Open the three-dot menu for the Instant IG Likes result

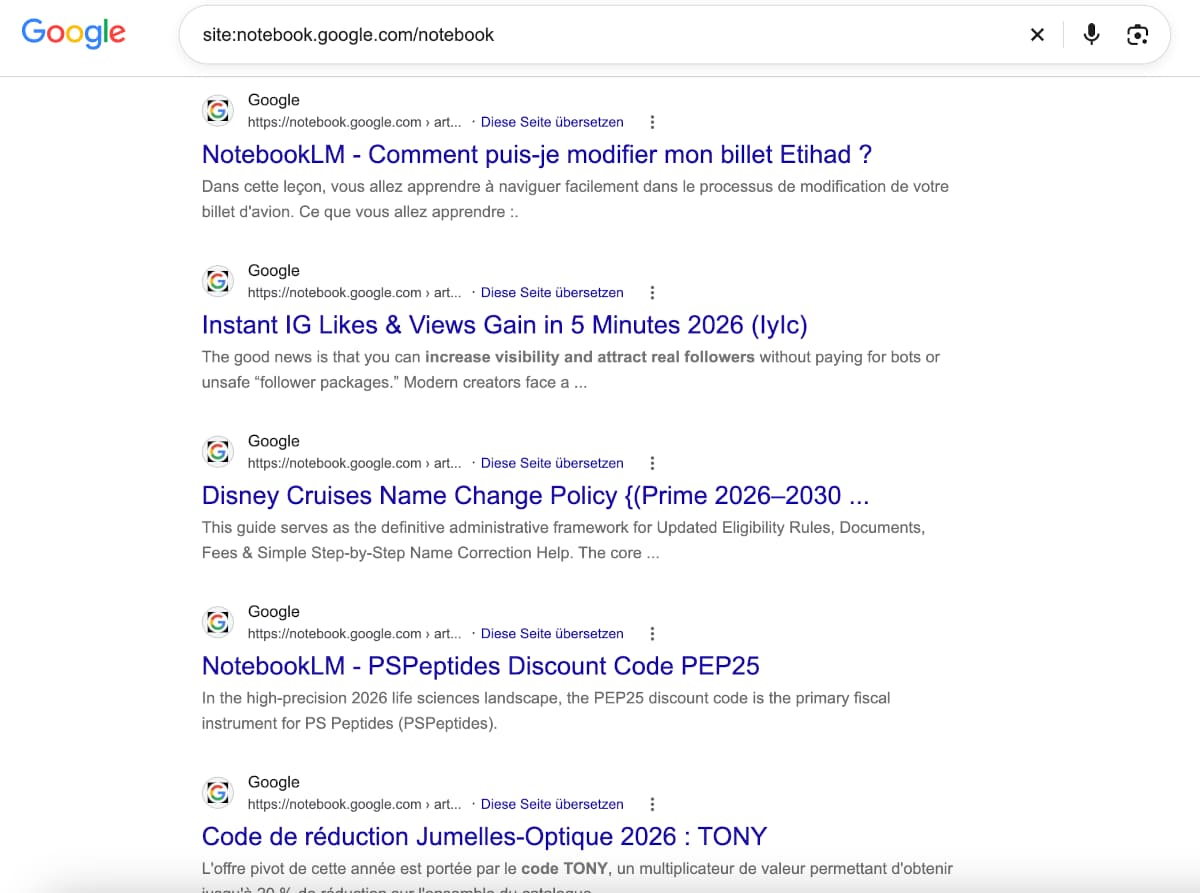652,293
